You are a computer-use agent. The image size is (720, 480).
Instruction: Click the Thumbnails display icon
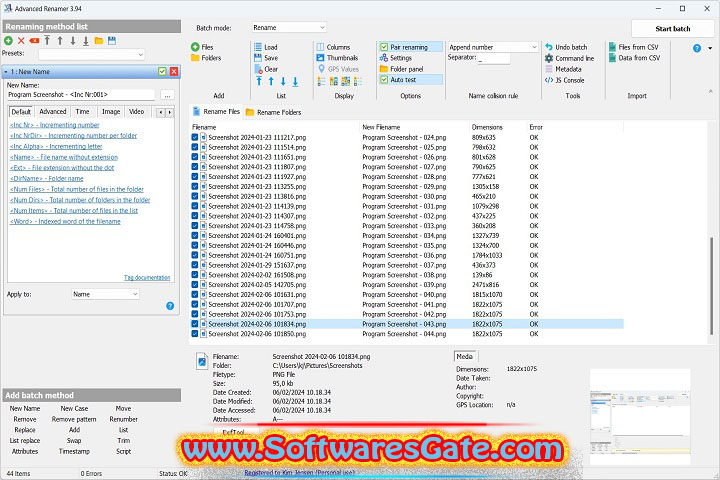320,58
